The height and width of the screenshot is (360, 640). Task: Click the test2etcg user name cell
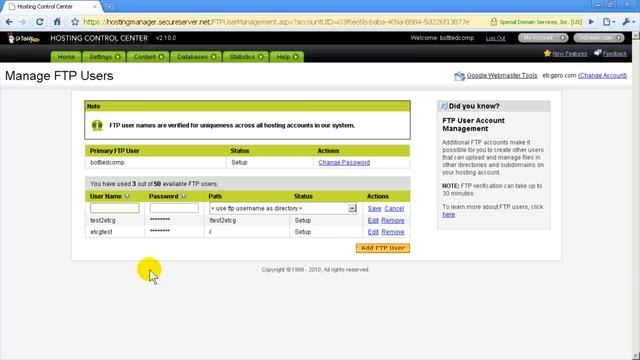pyautogui.click(x=114, y=220)
